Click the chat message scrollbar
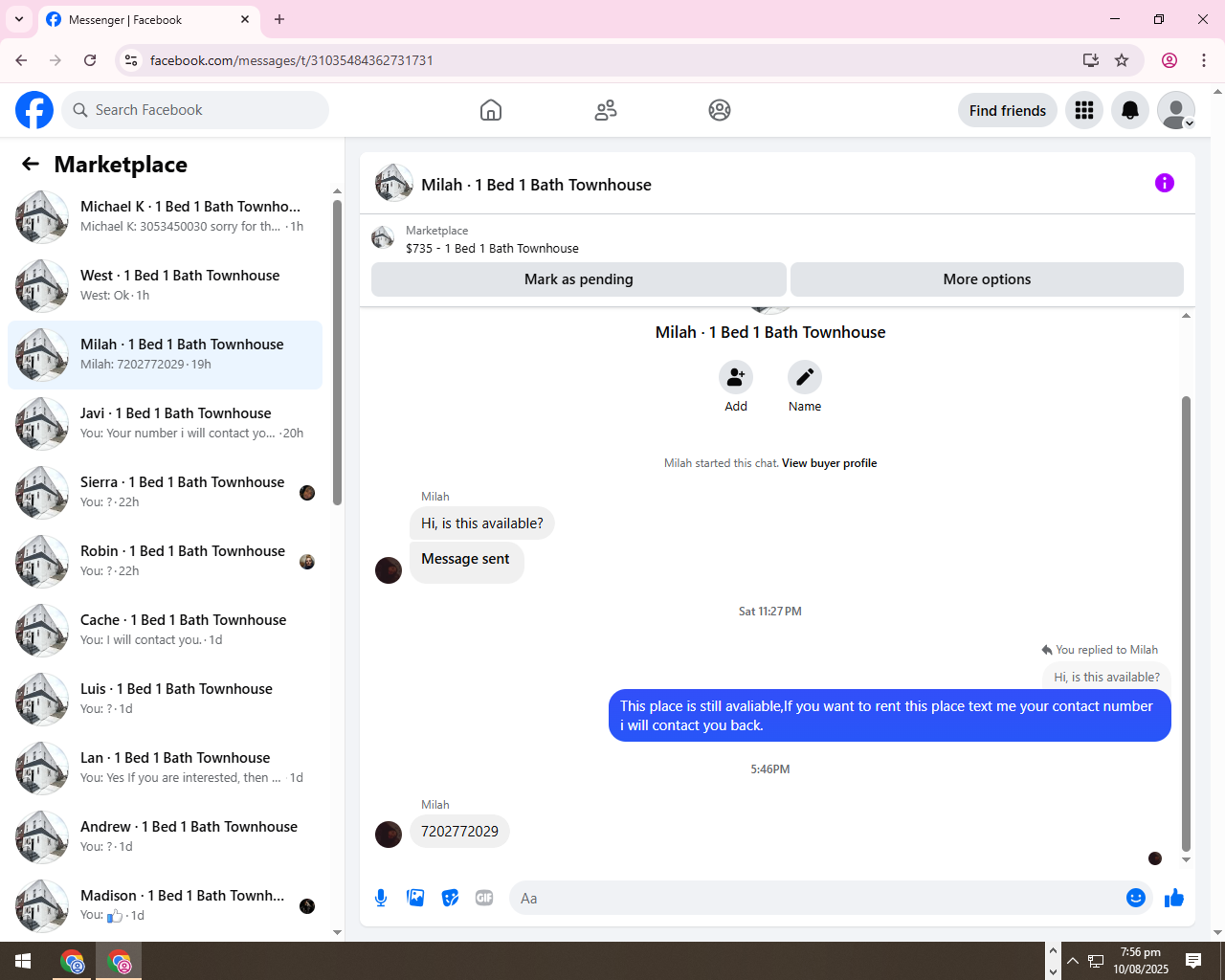The height and width of the screenshot is (980, 1225). (x=1186, y=622)
